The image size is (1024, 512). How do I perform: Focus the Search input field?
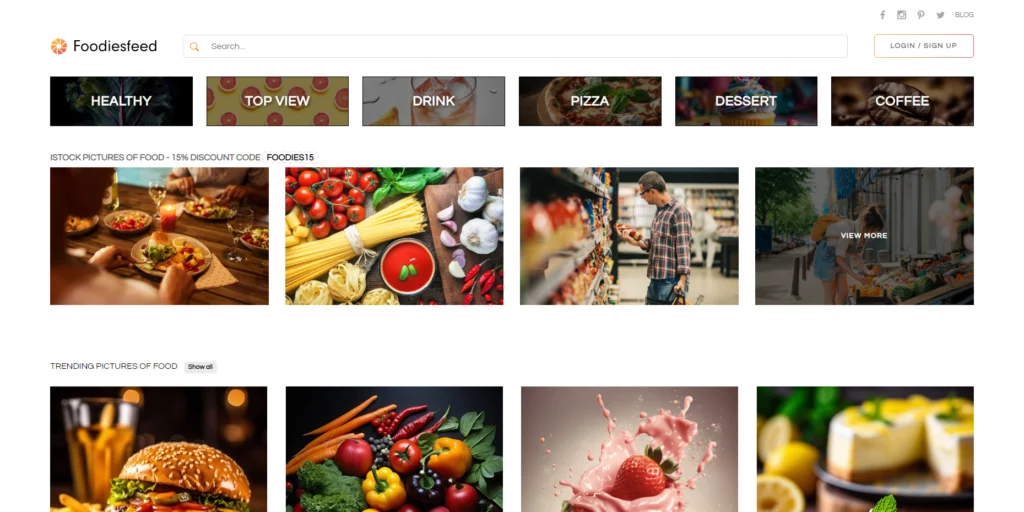[x=515, y=46]
